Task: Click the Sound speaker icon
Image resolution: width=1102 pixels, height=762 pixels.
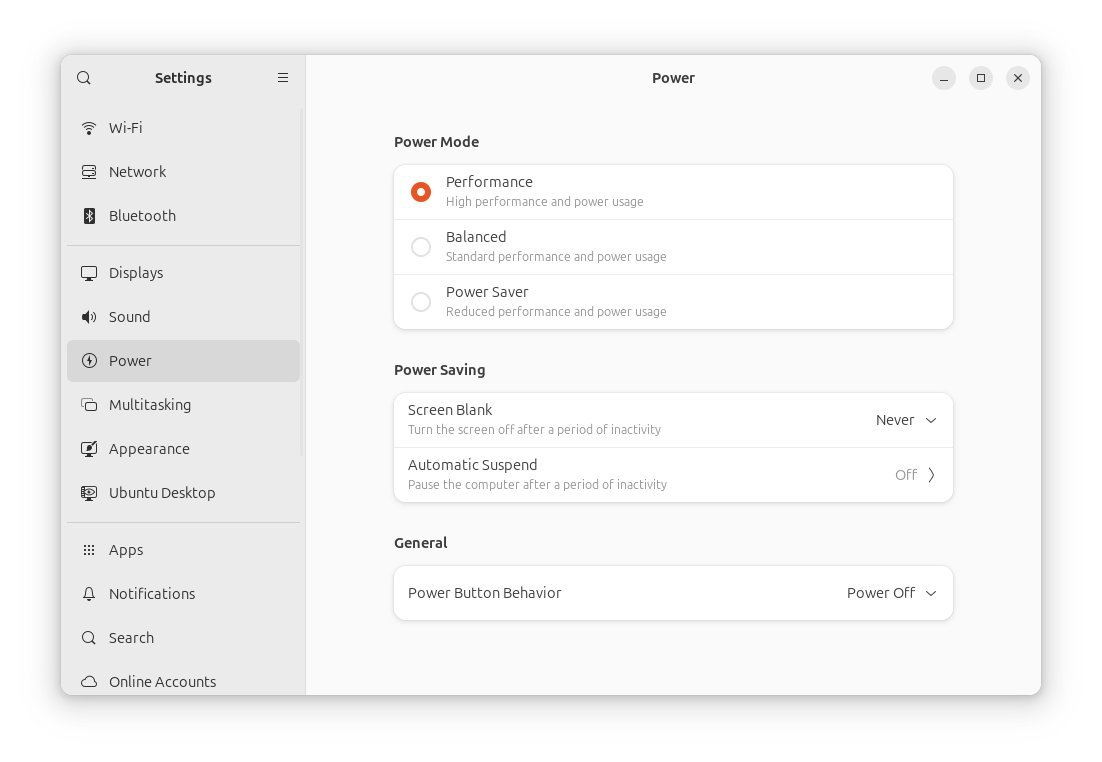Action: pos(89,317)
